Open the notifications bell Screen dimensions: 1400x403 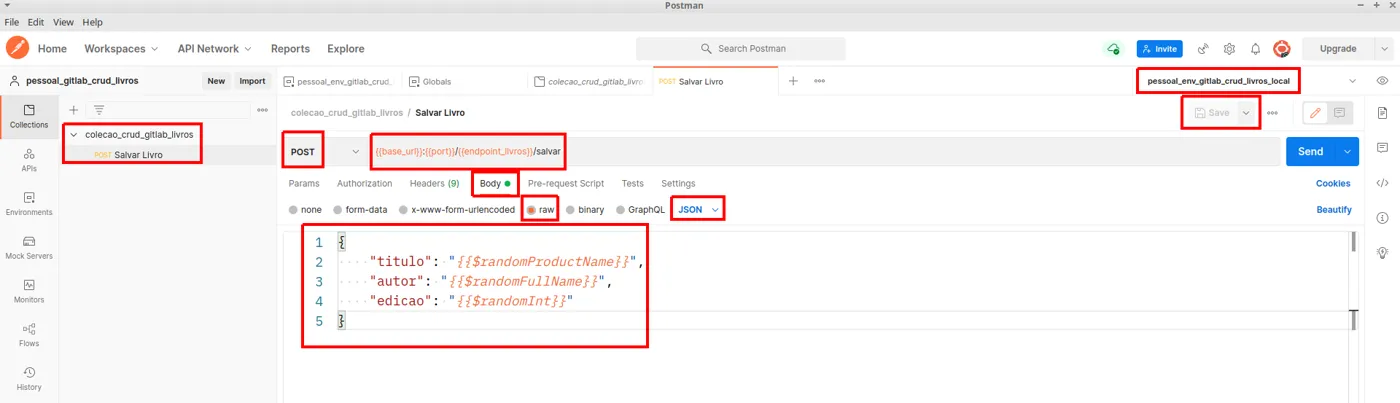pos(1255,49)
